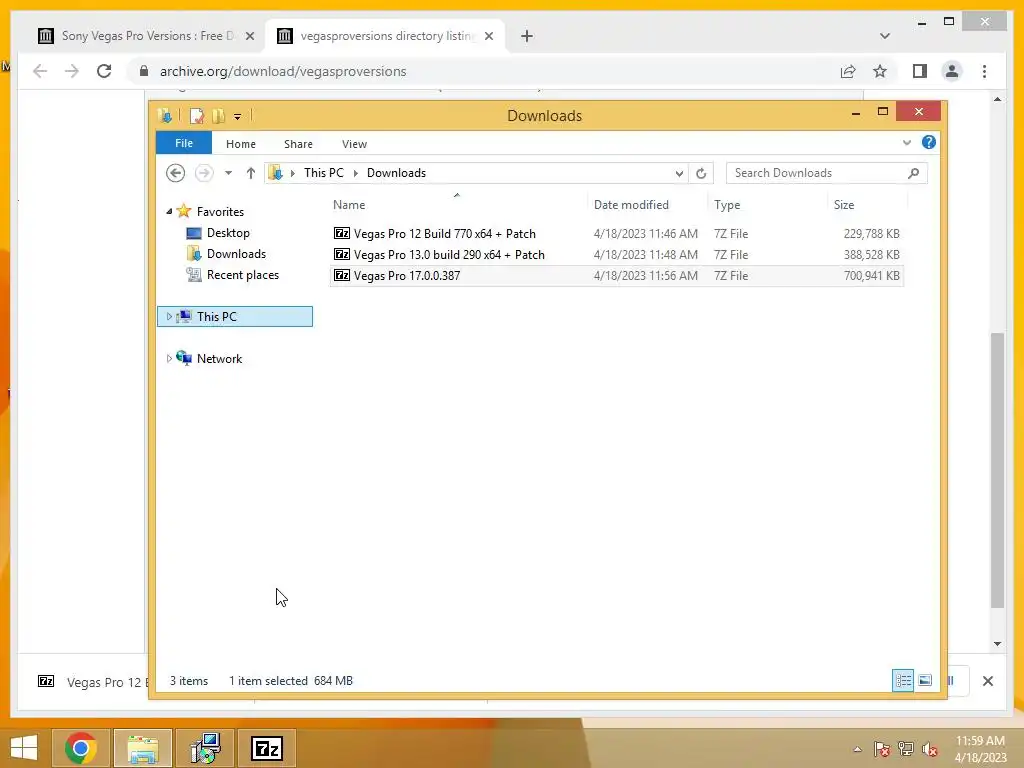
Task: Sort by Date modified column
Action: click(631, 204)
